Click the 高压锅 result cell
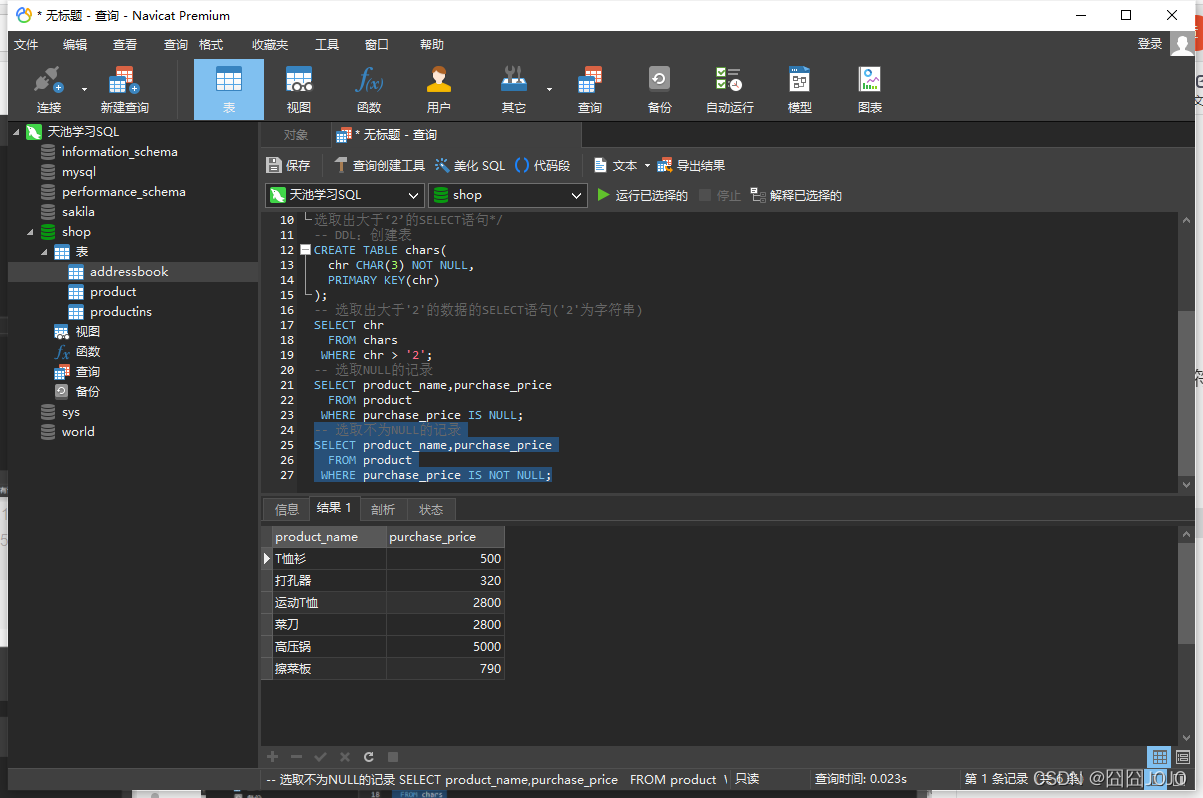The width and height of the screenshot is (1203, 798). click(329, 647)
